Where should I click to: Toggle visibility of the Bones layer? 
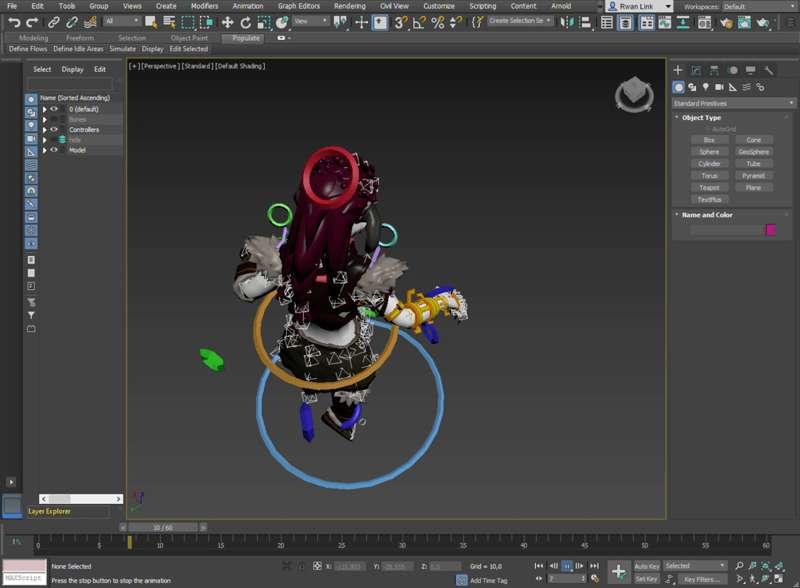tap(54, 119)
